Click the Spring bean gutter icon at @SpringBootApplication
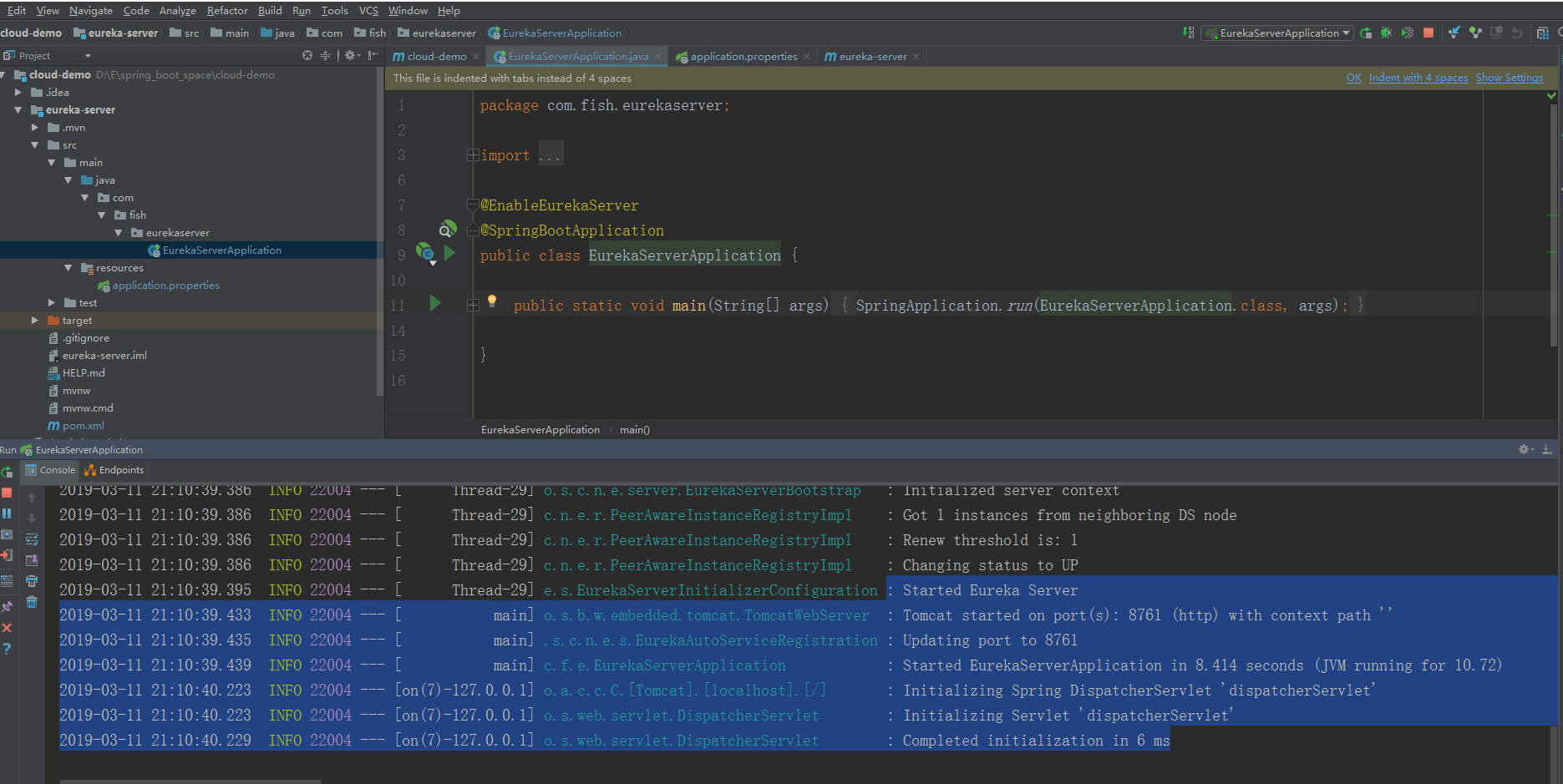 tap(448, 228)
